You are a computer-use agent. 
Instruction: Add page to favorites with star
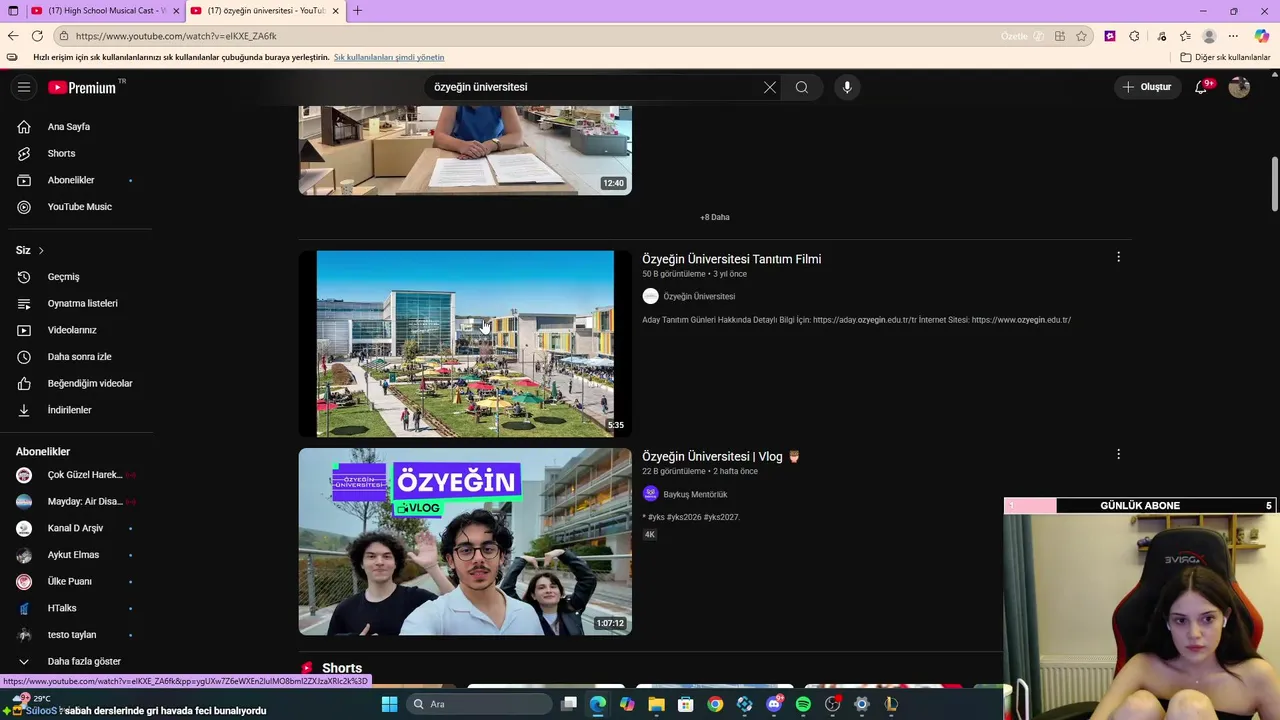(1081, 36)
